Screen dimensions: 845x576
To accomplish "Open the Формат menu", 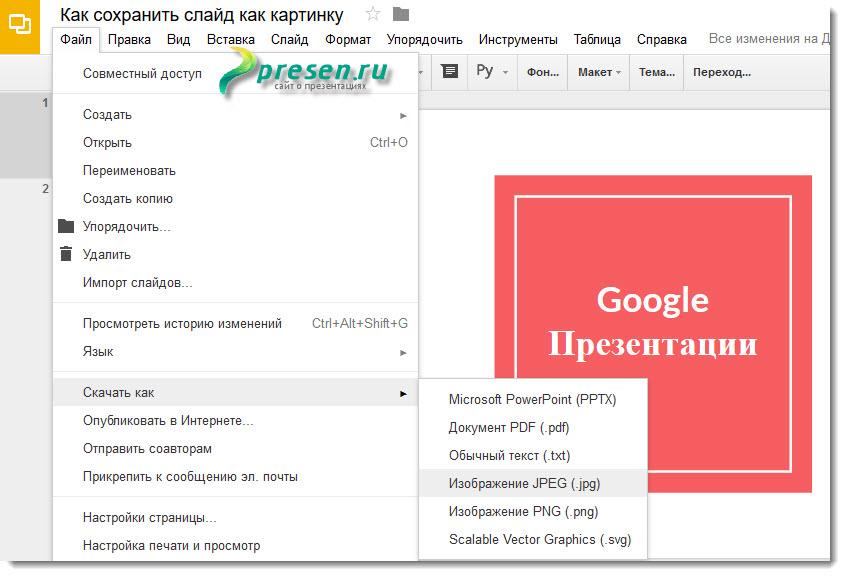I will click(348, 39).
